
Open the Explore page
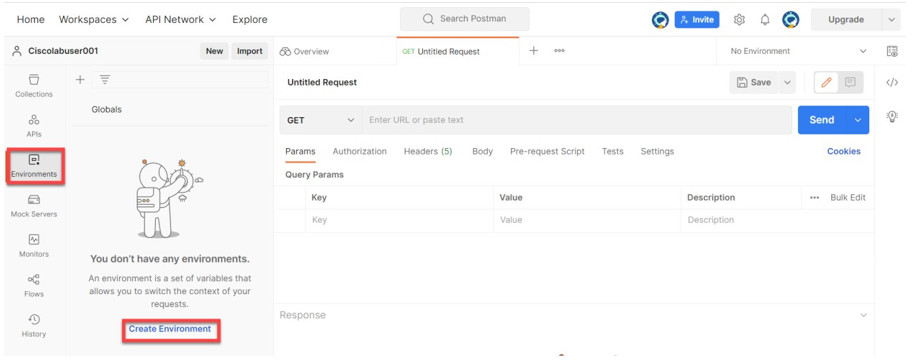tap(250, 19)
